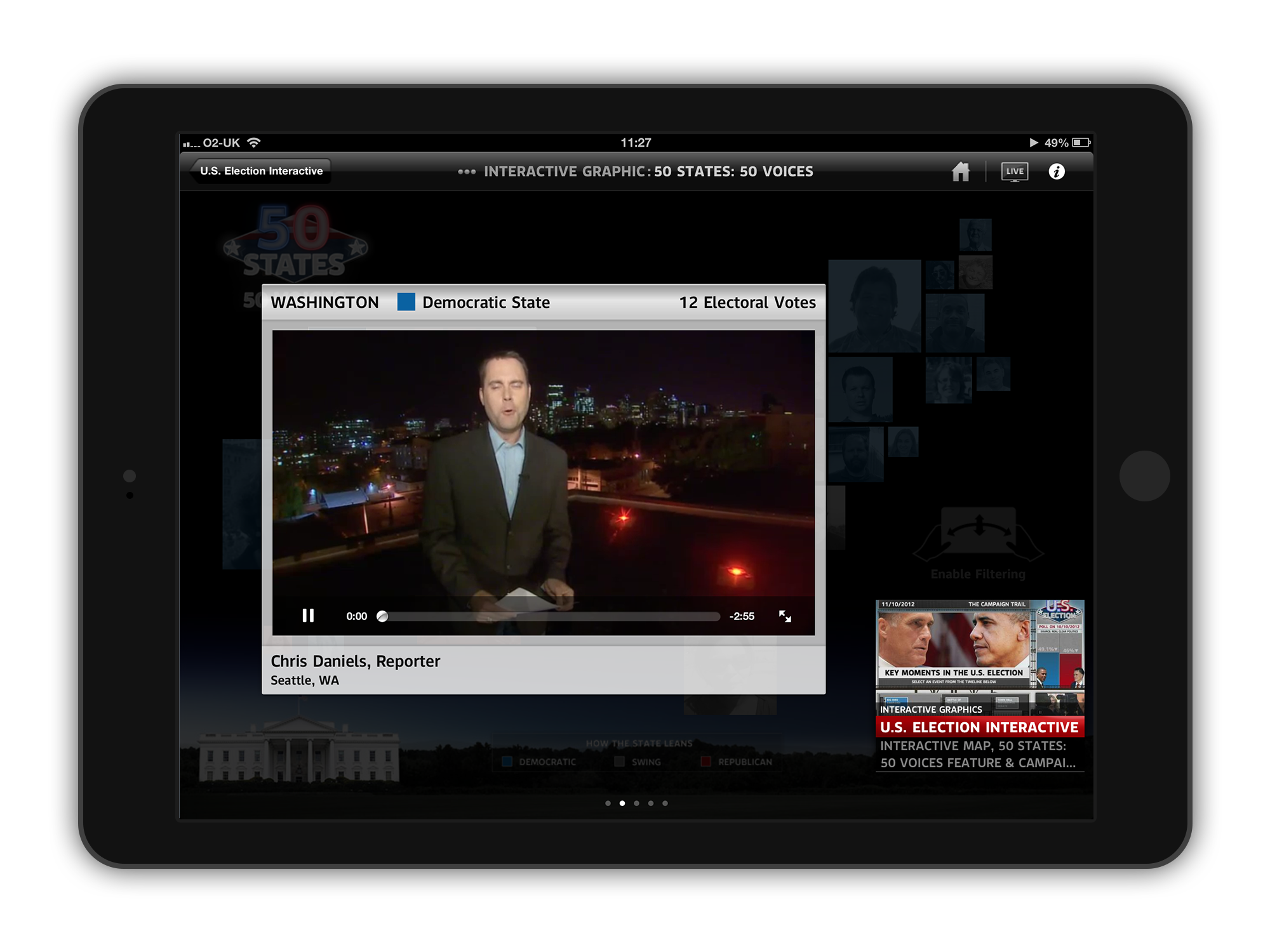Viewport: 1270px width, 952px height.
Task: Tap the Chris Daniels, Reporter caption
Action: pyautogui.click(x=355, y=661)
